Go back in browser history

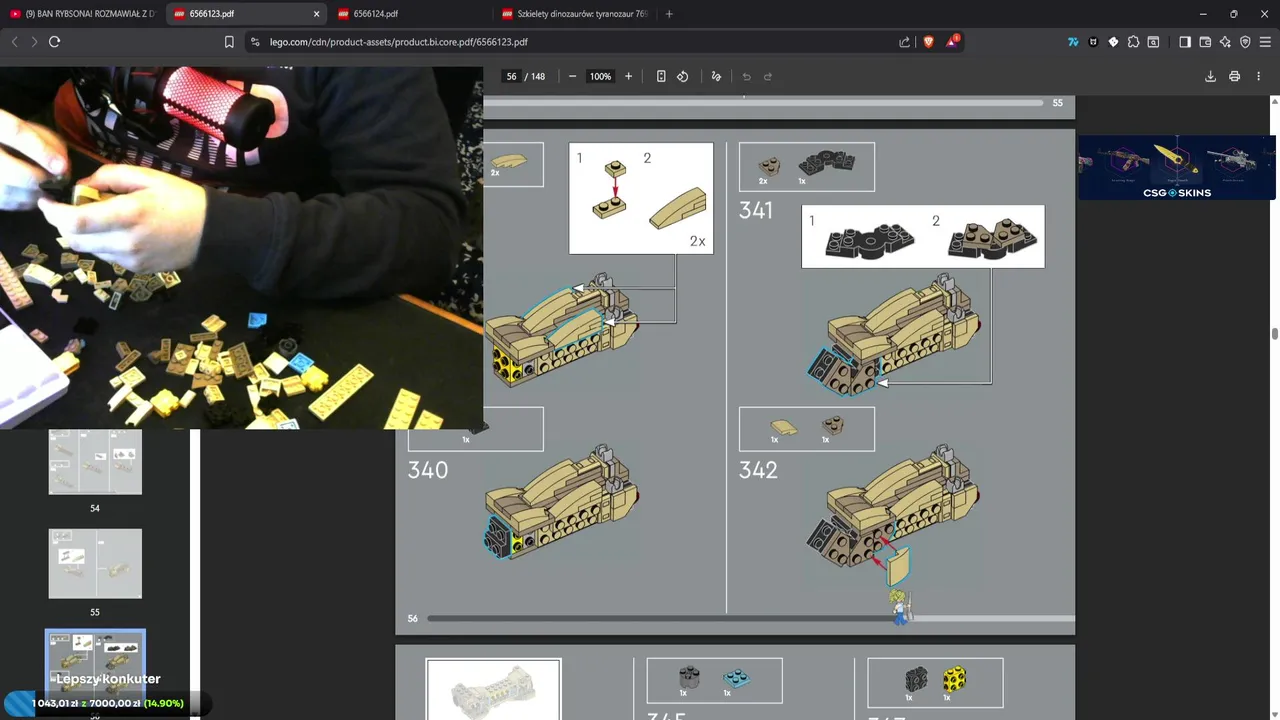[14, 42]
